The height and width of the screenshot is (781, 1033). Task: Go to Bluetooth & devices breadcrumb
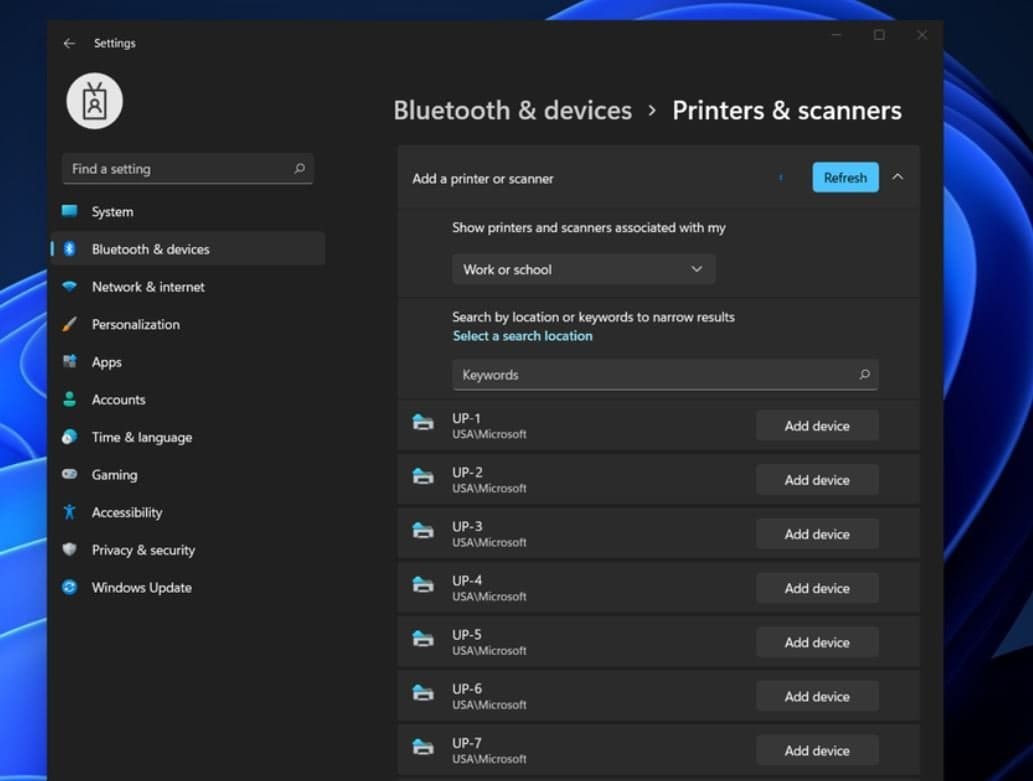(512, 111)
